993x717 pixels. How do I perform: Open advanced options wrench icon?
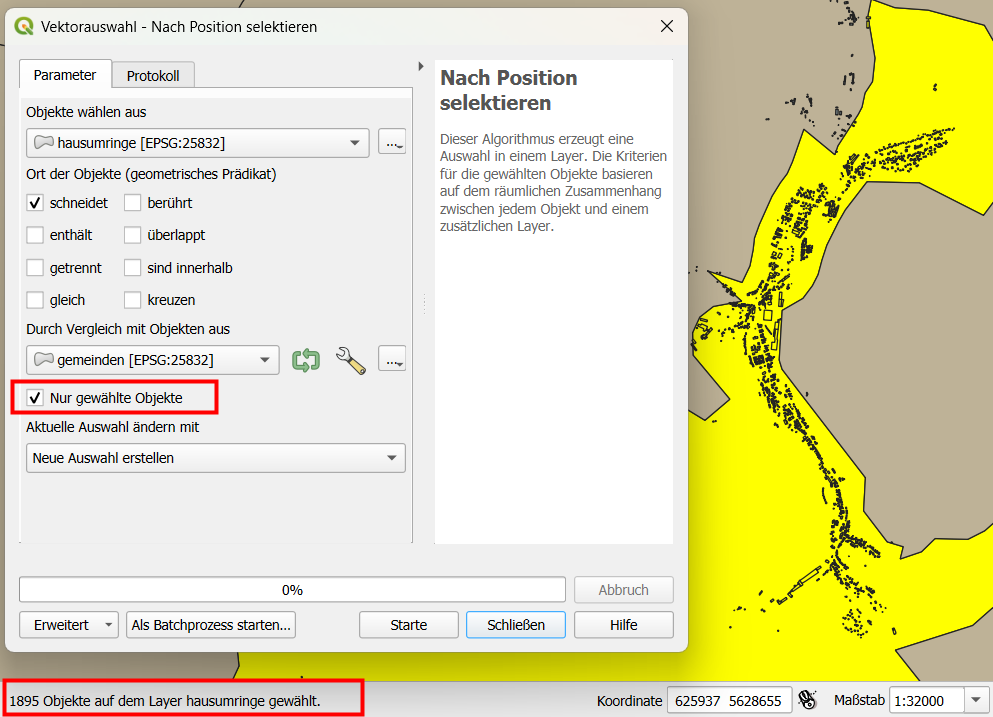point(350,360)
